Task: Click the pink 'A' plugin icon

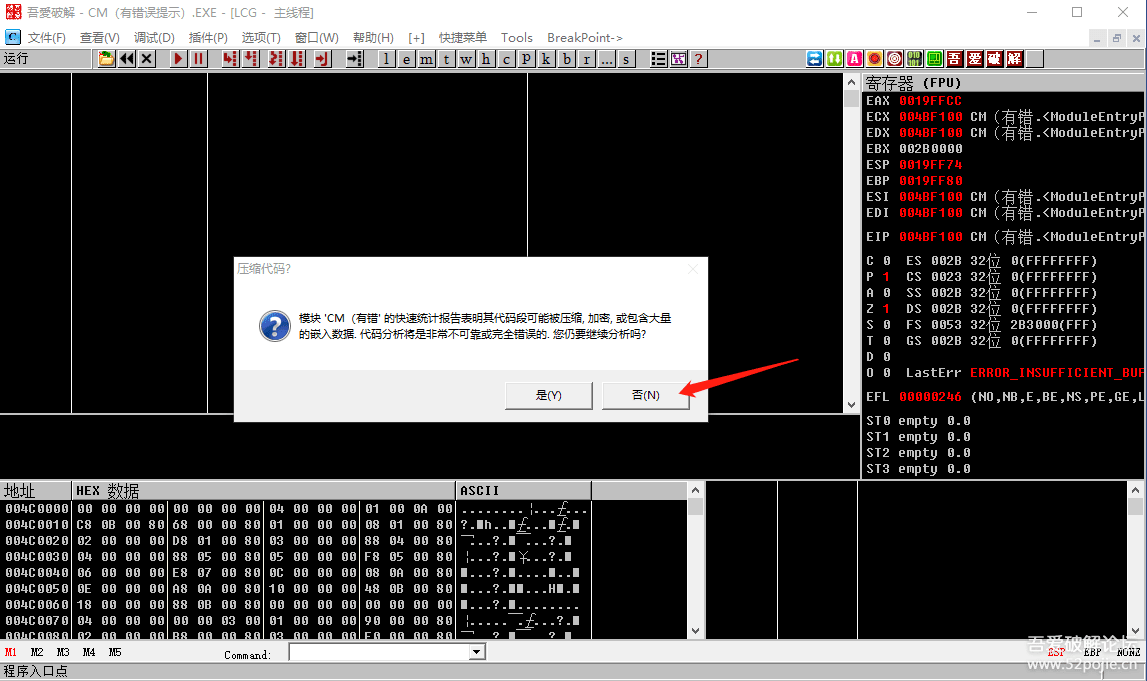Action: [854, 59]
